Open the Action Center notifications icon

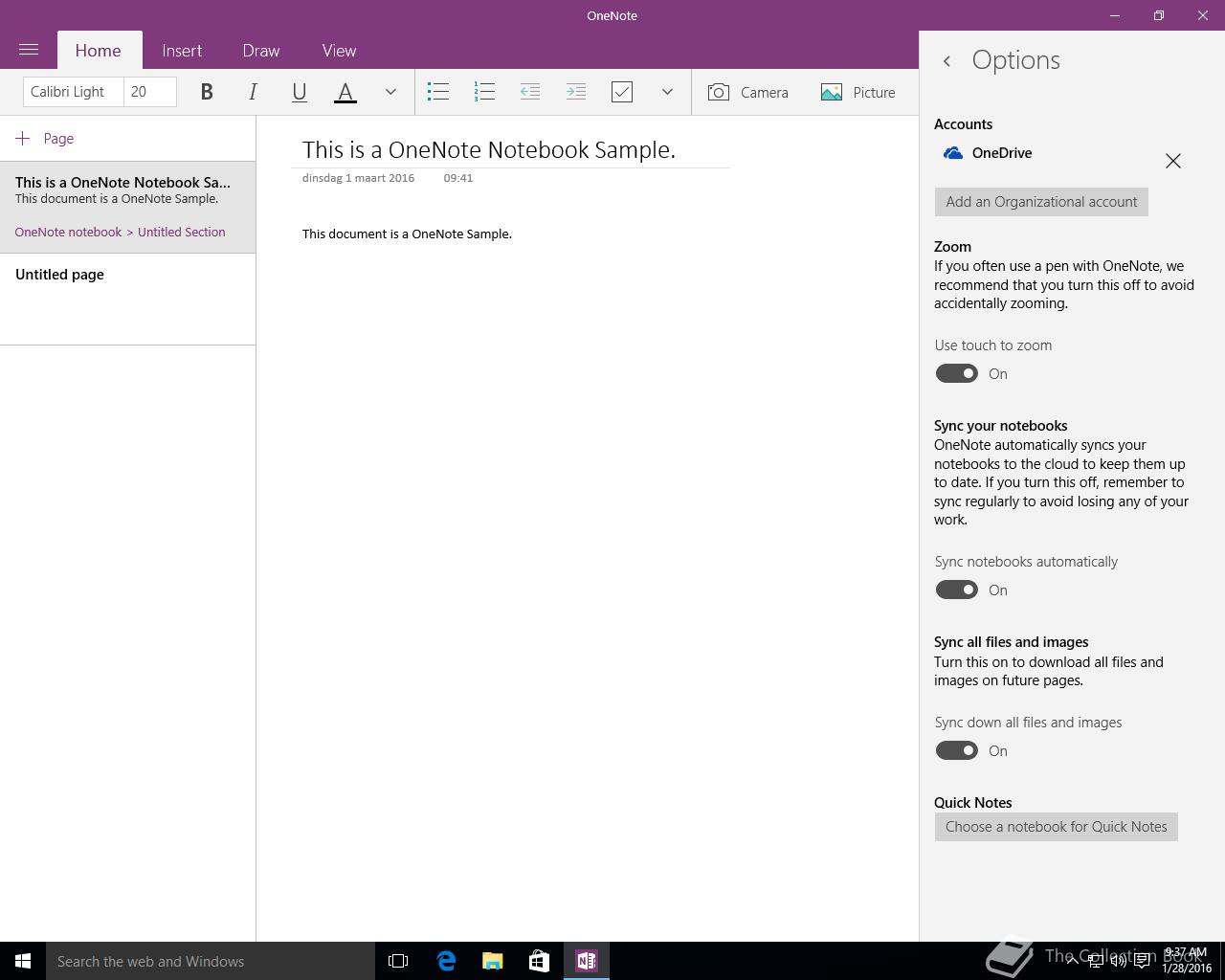coord(1142,961)
